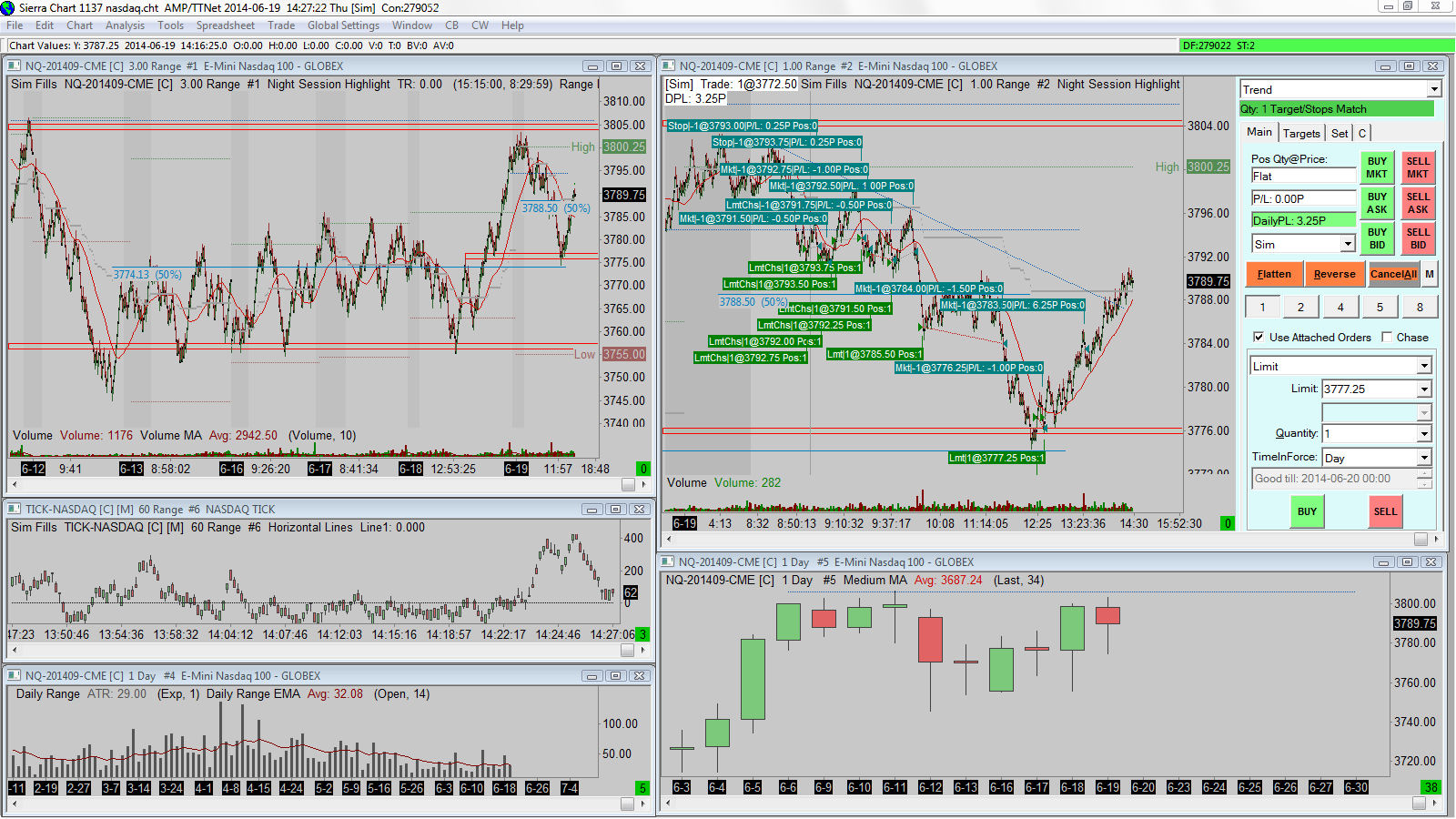This screenshot has width=1456, height=819.
Task: Click the Pos Qty@Price Flat field
Action: tap(1303, 177)
